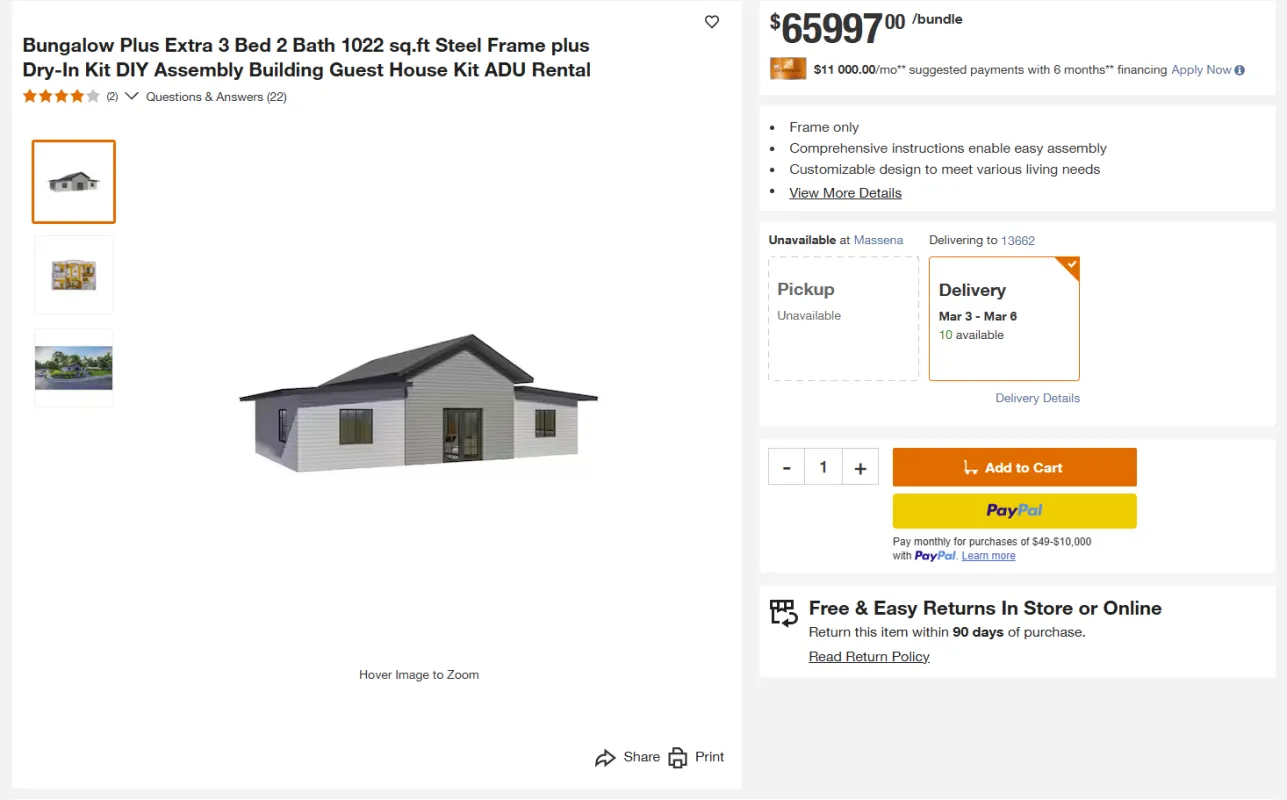Click the financing info icon
This screenshot has width=1287, height=800.
point(1240,70)
